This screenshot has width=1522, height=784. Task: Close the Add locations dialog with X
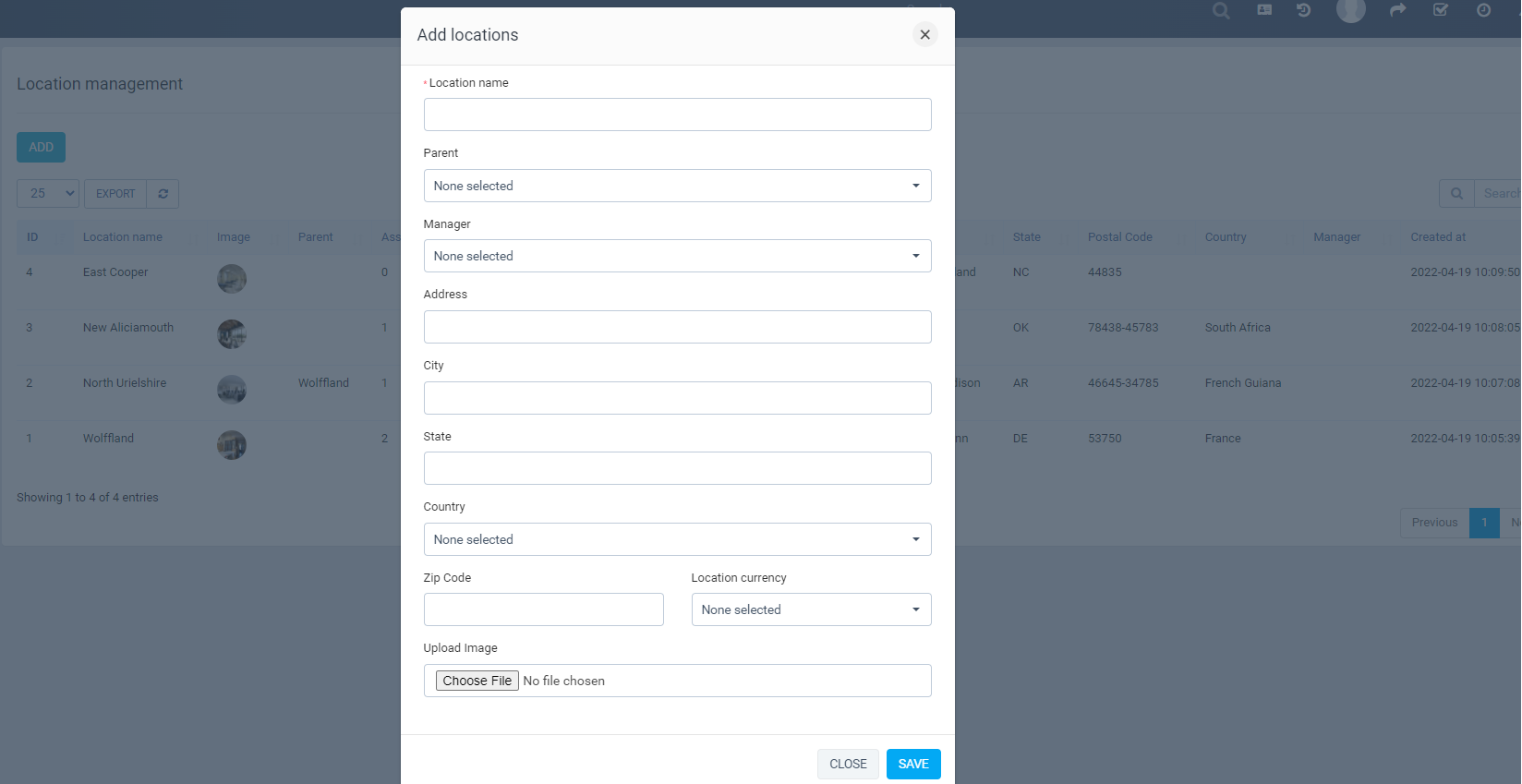pos(924,34)
